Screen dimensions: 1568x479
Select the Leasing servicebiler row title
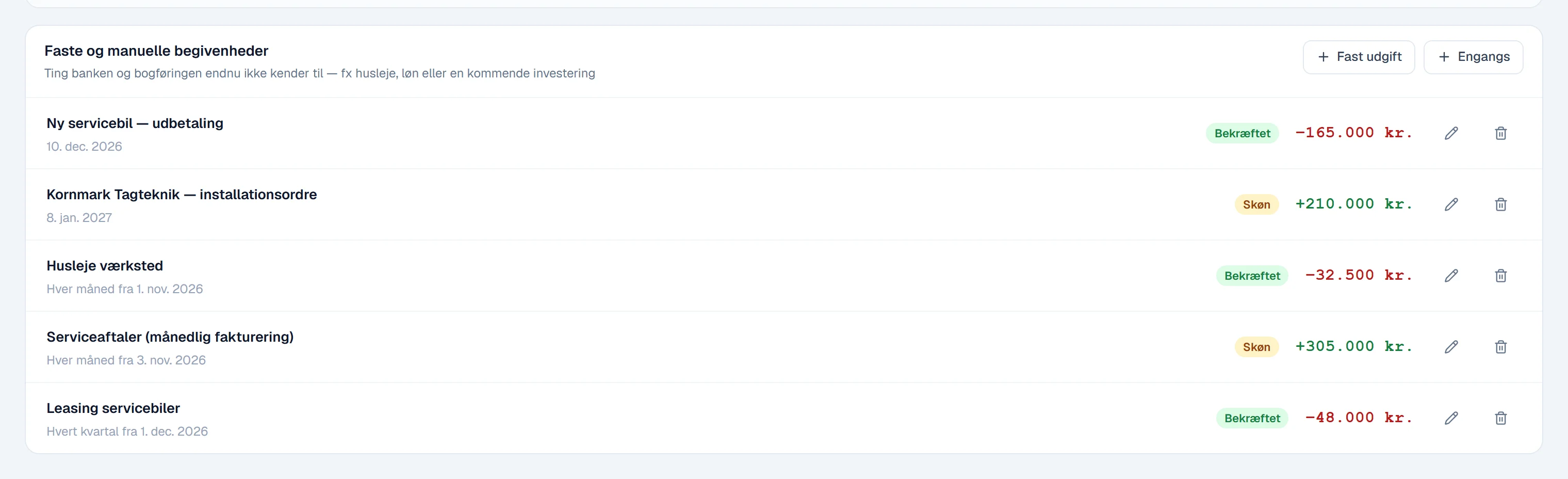(113, 408)
